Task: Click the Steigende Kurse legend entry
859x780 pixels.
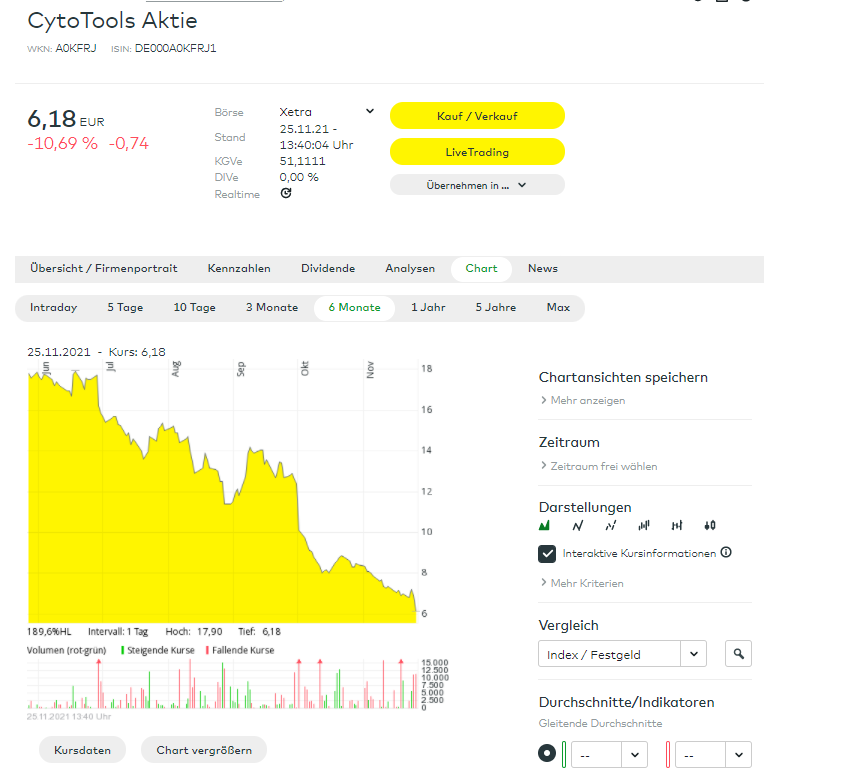Action: (158, 650)
